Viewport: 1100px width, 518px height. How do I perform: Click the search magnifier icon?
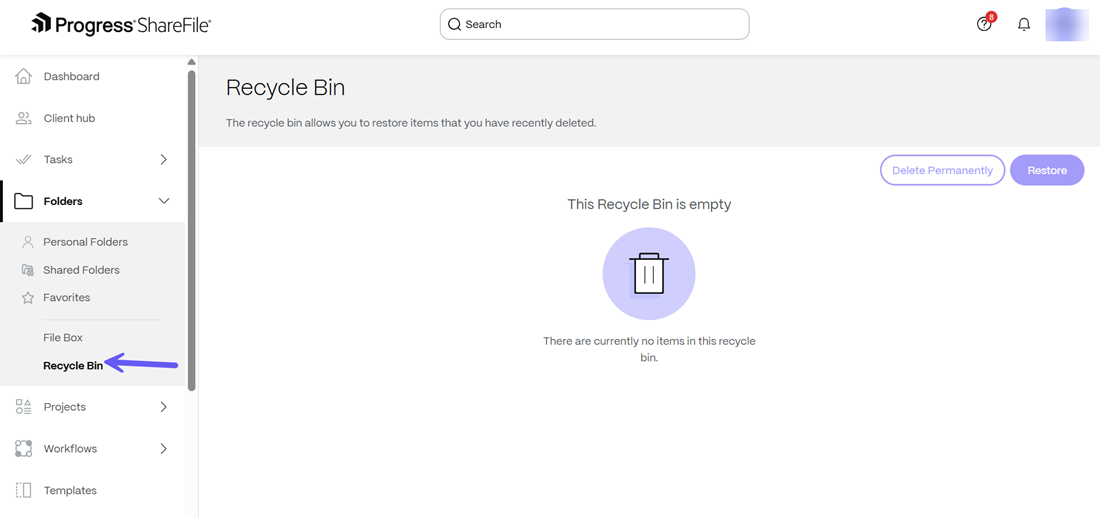click(455, 25)
